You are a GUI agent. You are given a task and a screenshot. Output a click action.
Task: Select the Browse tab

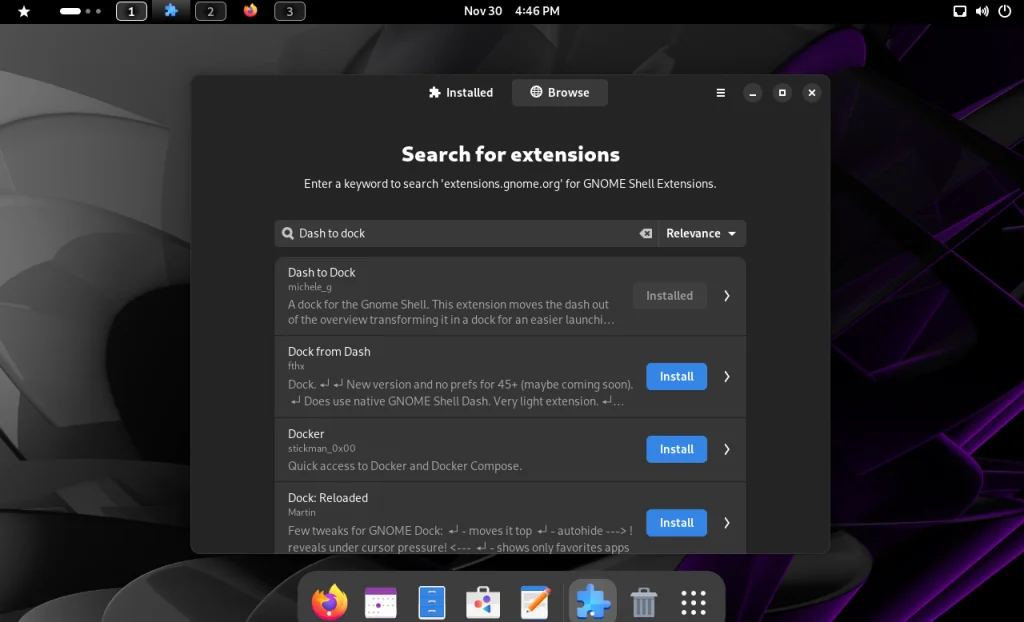(559, 92)
